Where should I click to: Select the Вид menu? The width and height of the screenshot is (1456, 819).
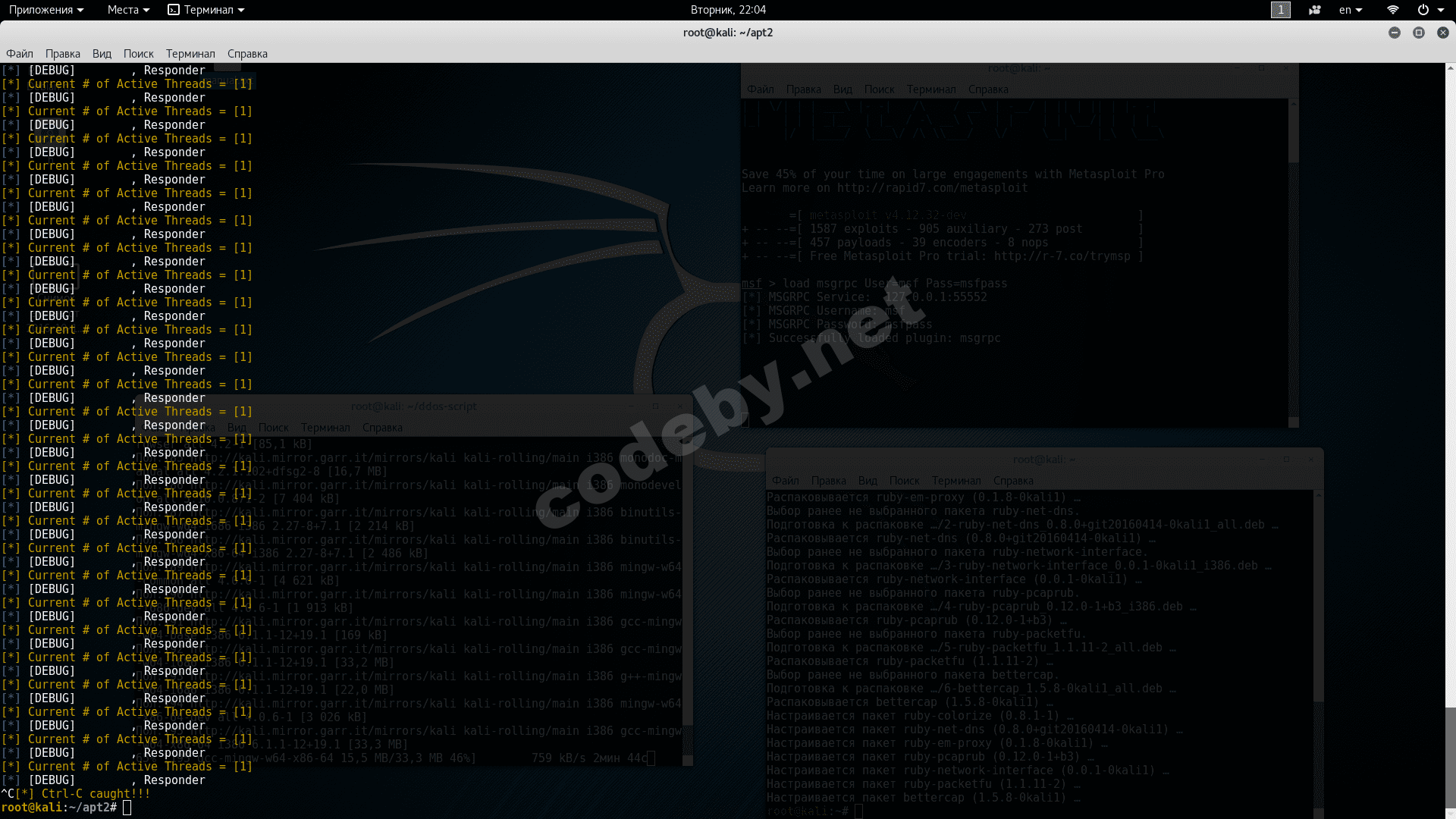click(x=102, y=54)
